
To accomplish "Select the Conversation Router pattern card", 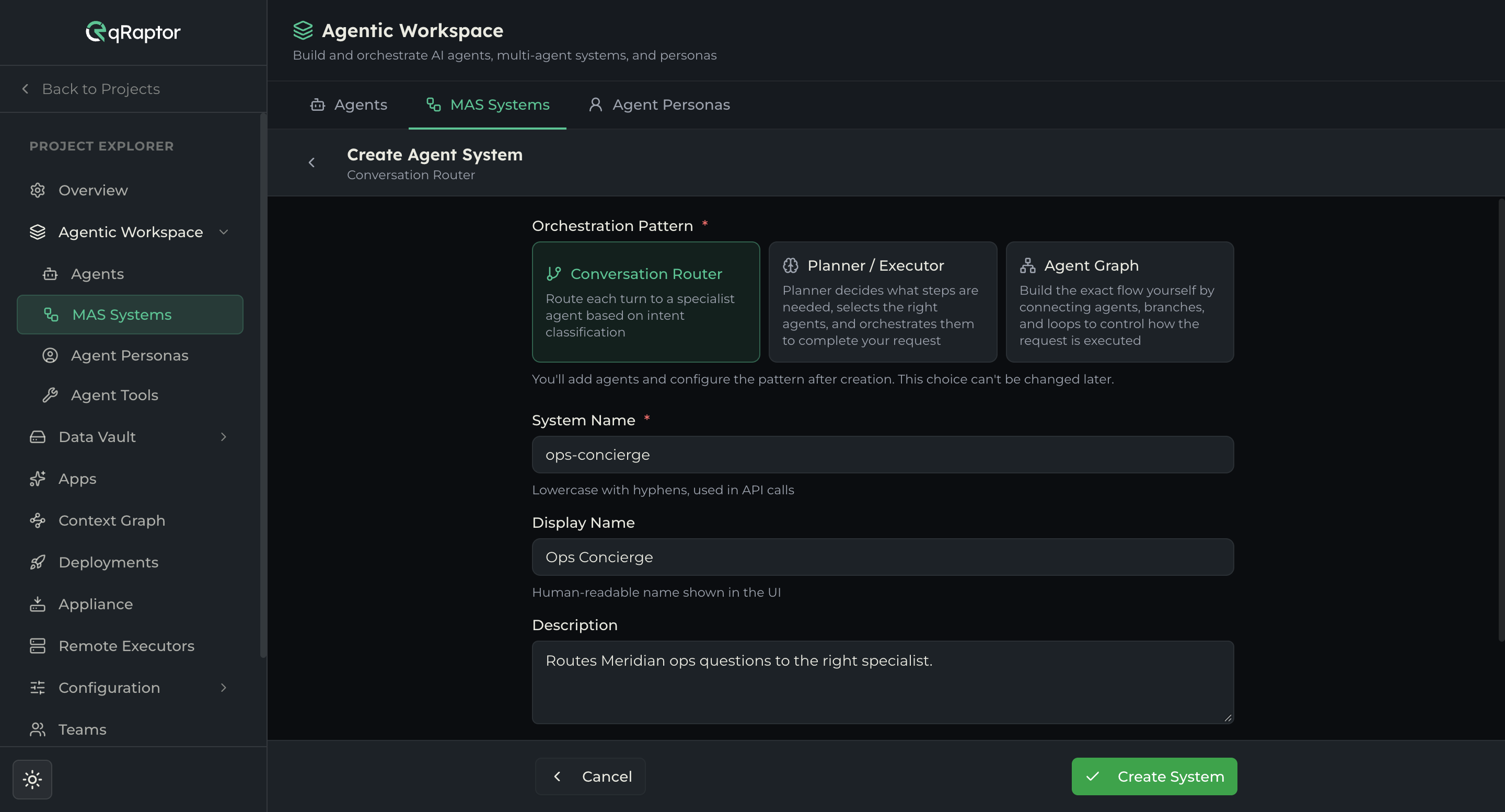I will [x=645, y=302].
